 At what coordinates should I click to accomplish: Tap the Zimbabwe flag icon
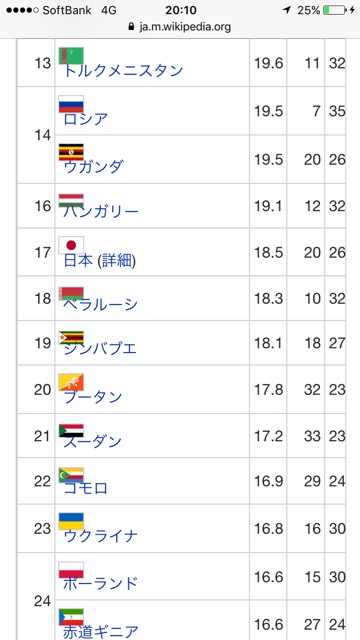click(71, 338)
